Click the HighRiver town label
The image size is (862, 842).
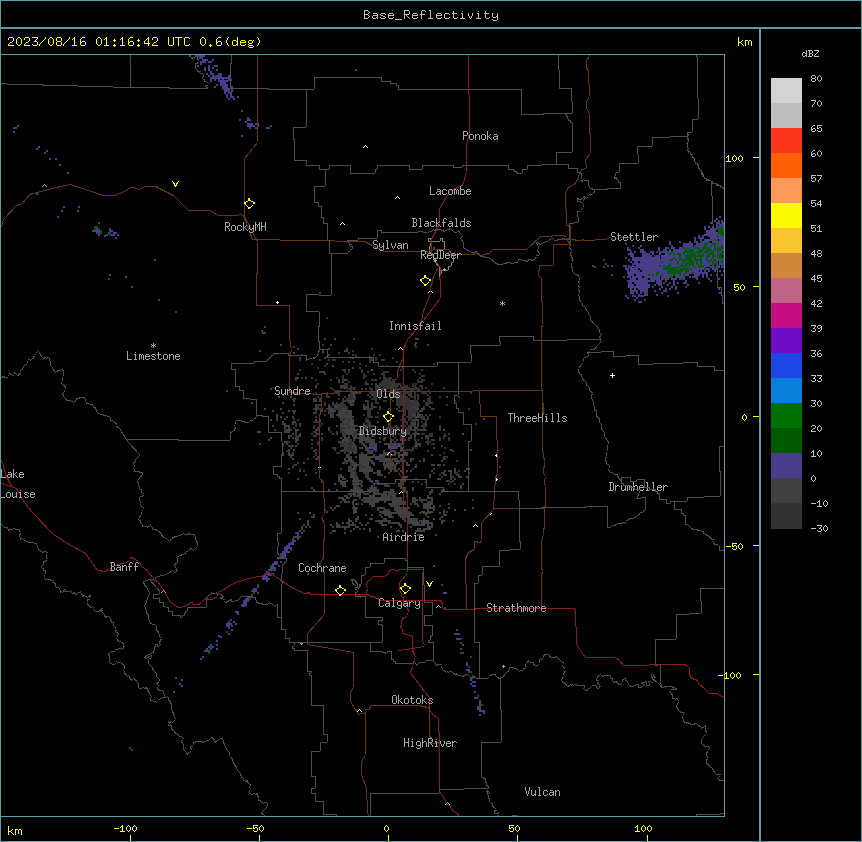click(430, 743)
